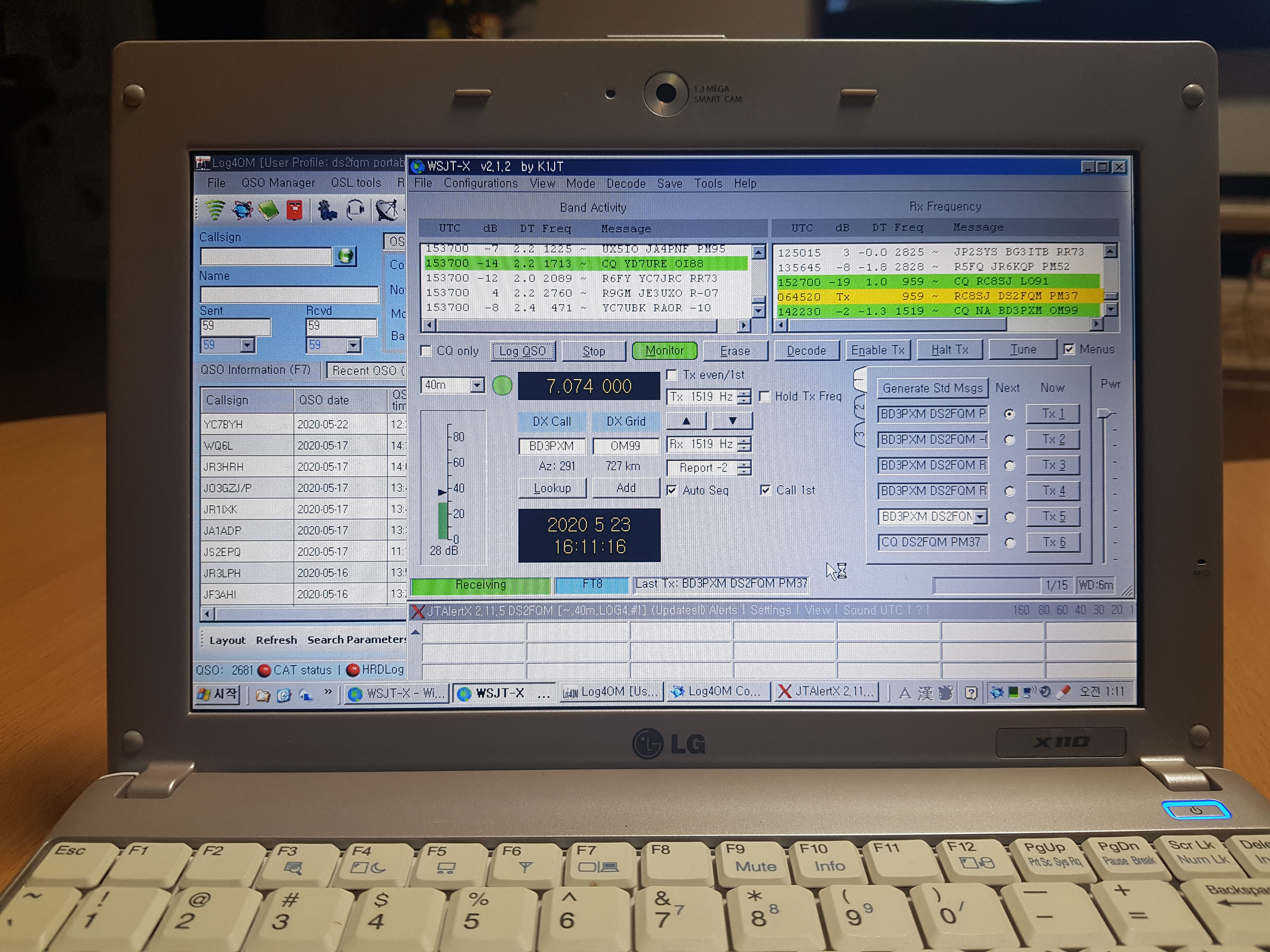Click the red mailbox QSL icon
The height and width of the screenshot is (952, 1270).
(x=295, y=210)
